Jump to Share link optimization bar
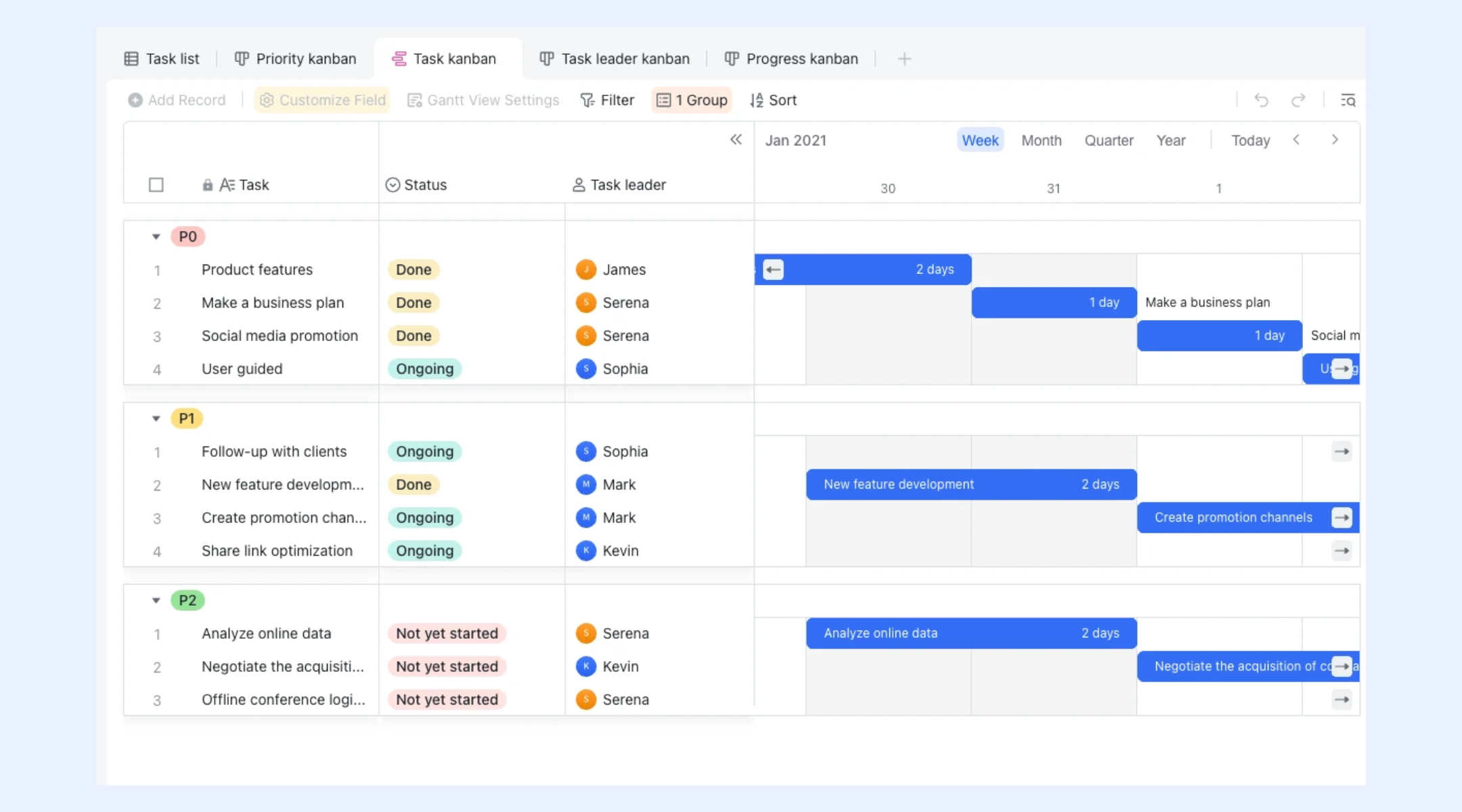1462x812 pixels. click(x=1342, y=551)
